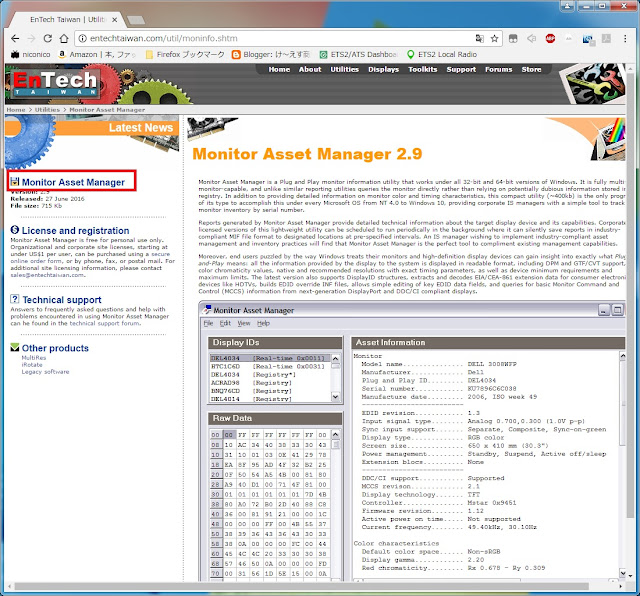This screenshot has width=640, height=596.
Task: Click the Home breadcrumb link
Action: point(16,110)
